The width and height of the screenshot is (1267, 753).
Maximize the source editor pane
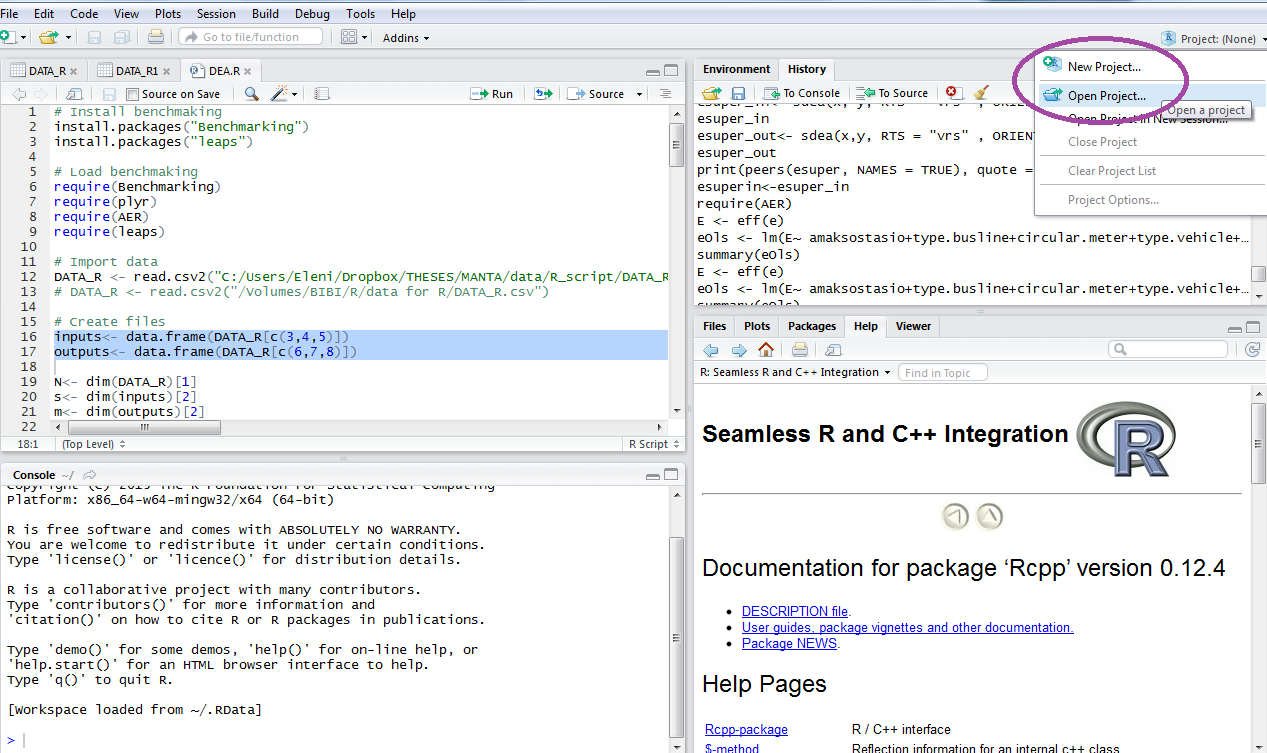[672, 71]
